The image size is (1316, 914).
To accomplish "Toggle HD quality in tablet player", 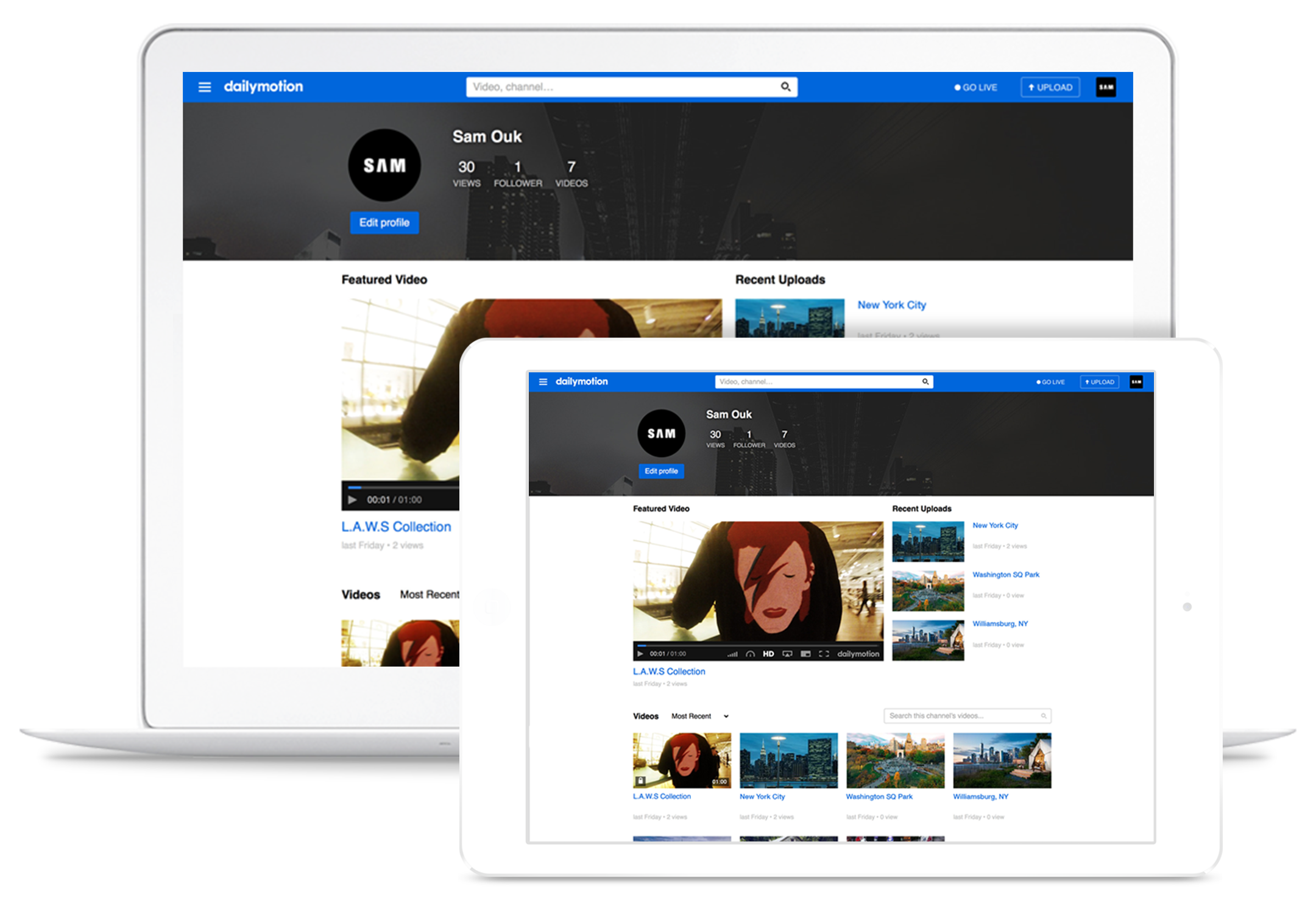I will tap(768, 654).
